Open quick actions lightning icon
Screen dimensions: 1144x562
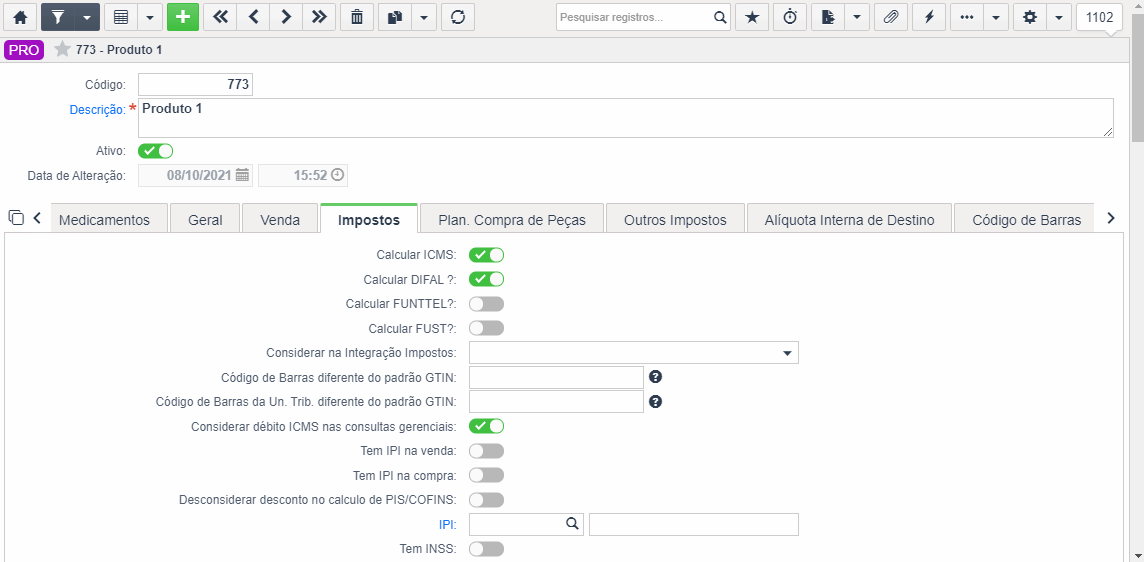pyautogui.click(x=929, y=17)
